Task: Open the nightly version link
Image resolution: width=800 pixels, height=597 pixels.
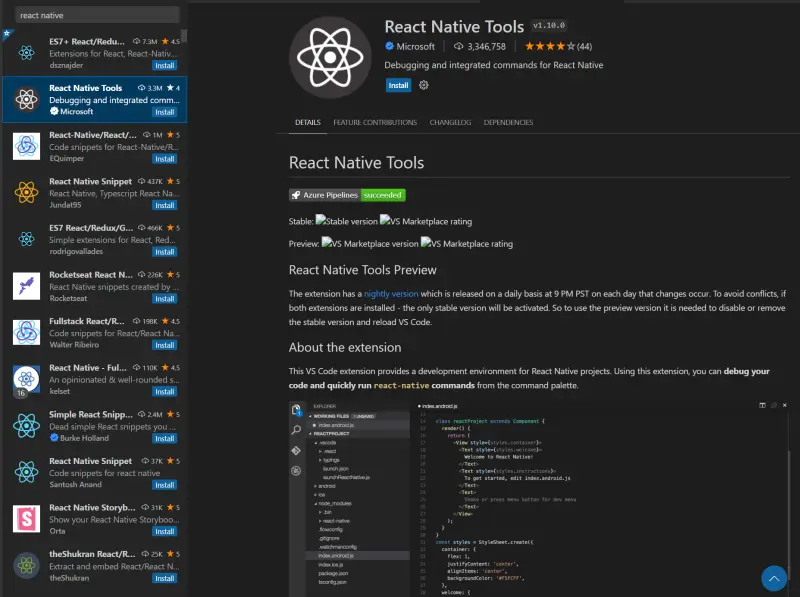Action: (391, 294)
